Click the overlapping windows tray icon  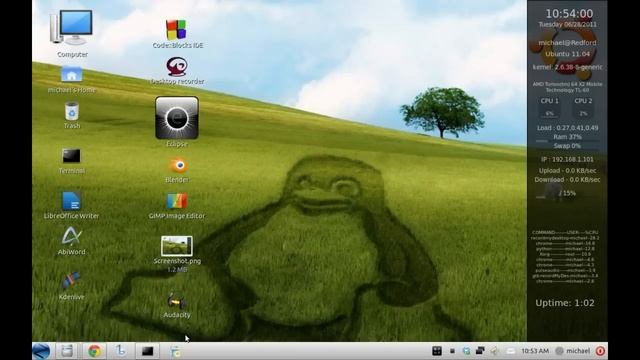[x=480, y=351]
